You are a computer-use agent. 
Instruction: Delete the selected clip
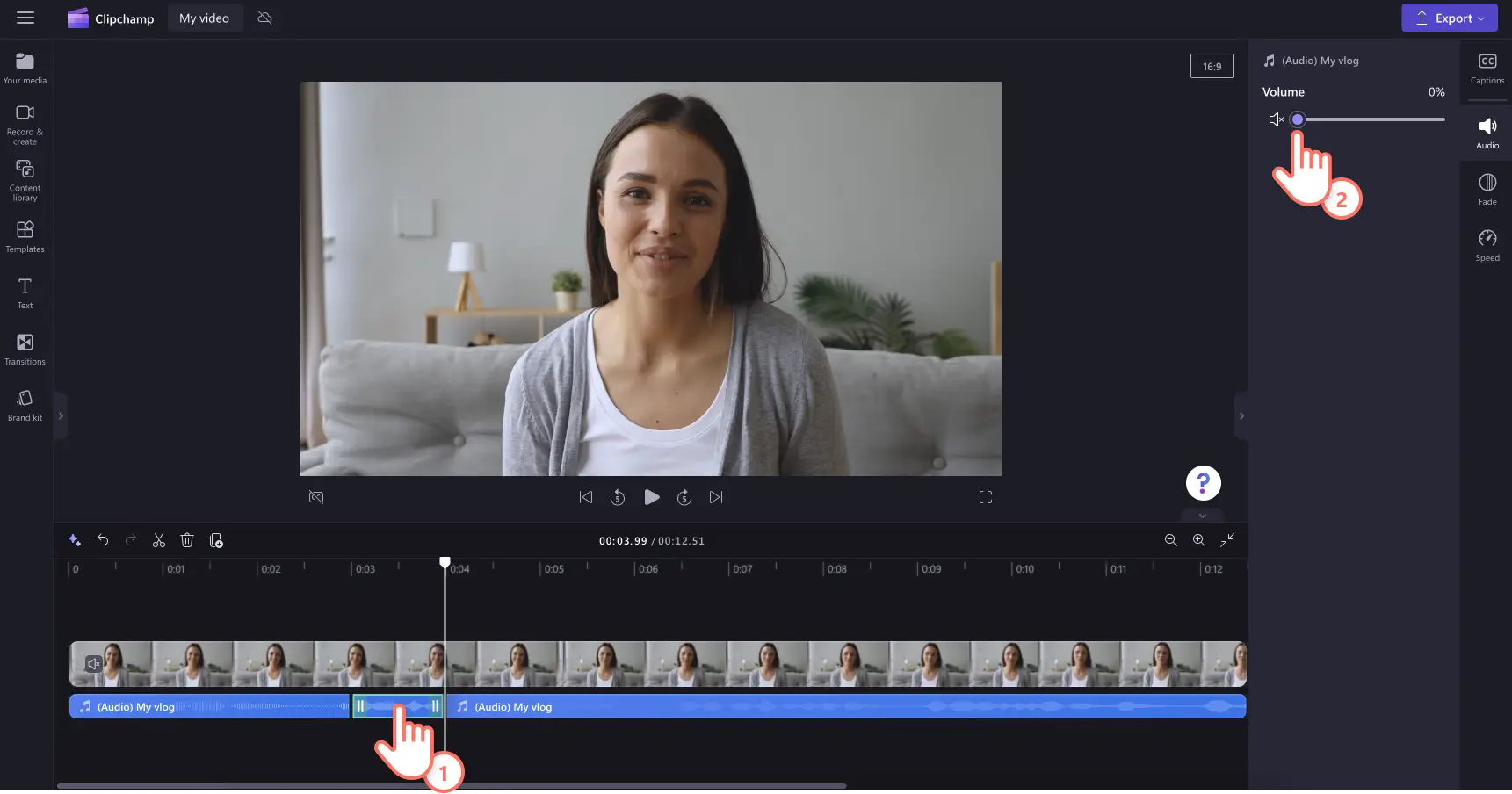(x=187, y=540)
